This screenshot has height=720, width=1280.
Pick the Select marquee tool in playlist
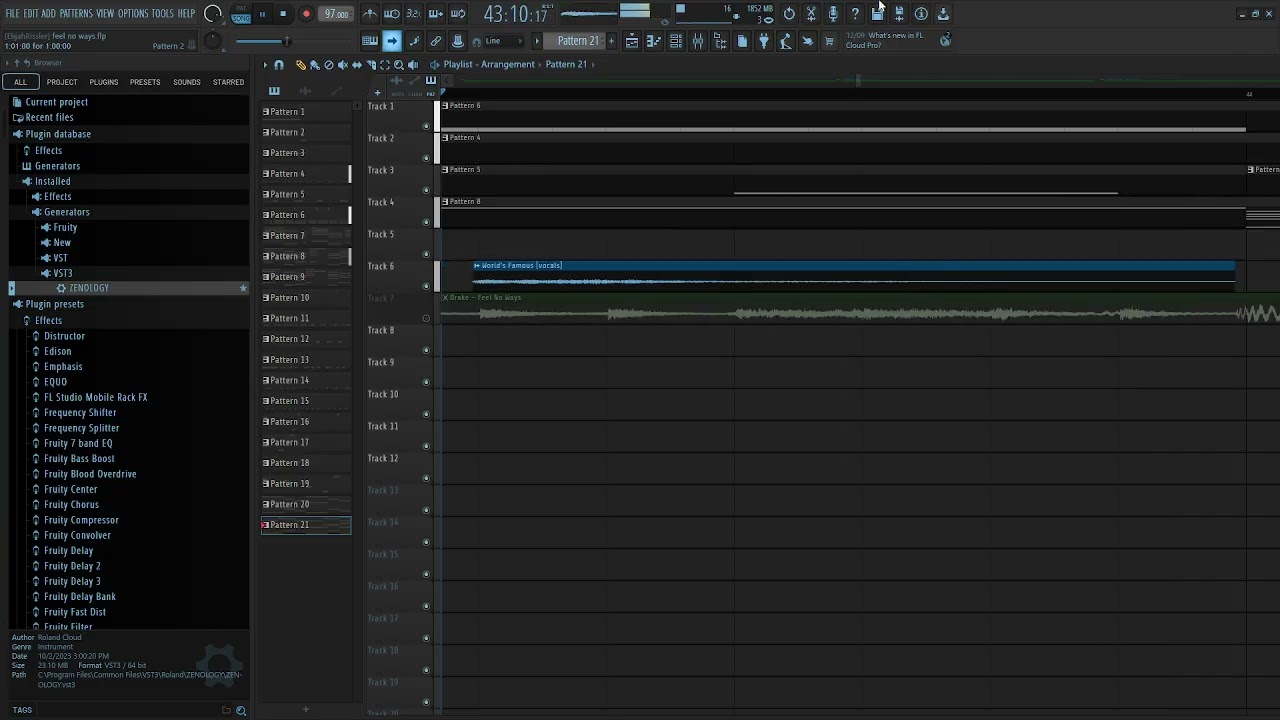pyautogui.click(x=384, y=65)
